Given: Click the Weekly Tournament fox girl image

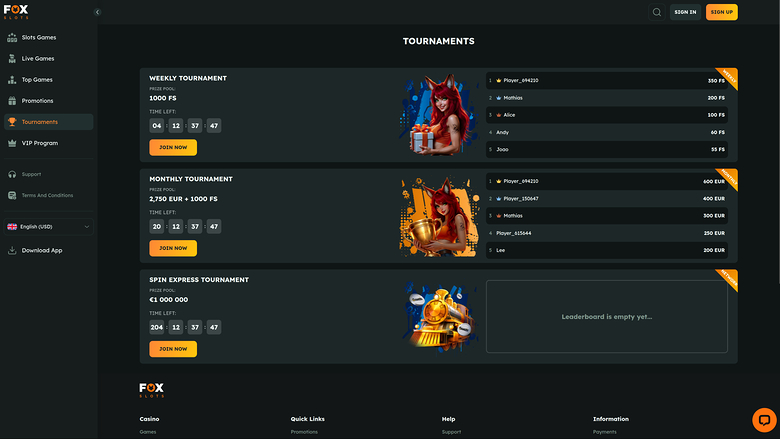Looking at the screenshot, I should click(438, 115).
